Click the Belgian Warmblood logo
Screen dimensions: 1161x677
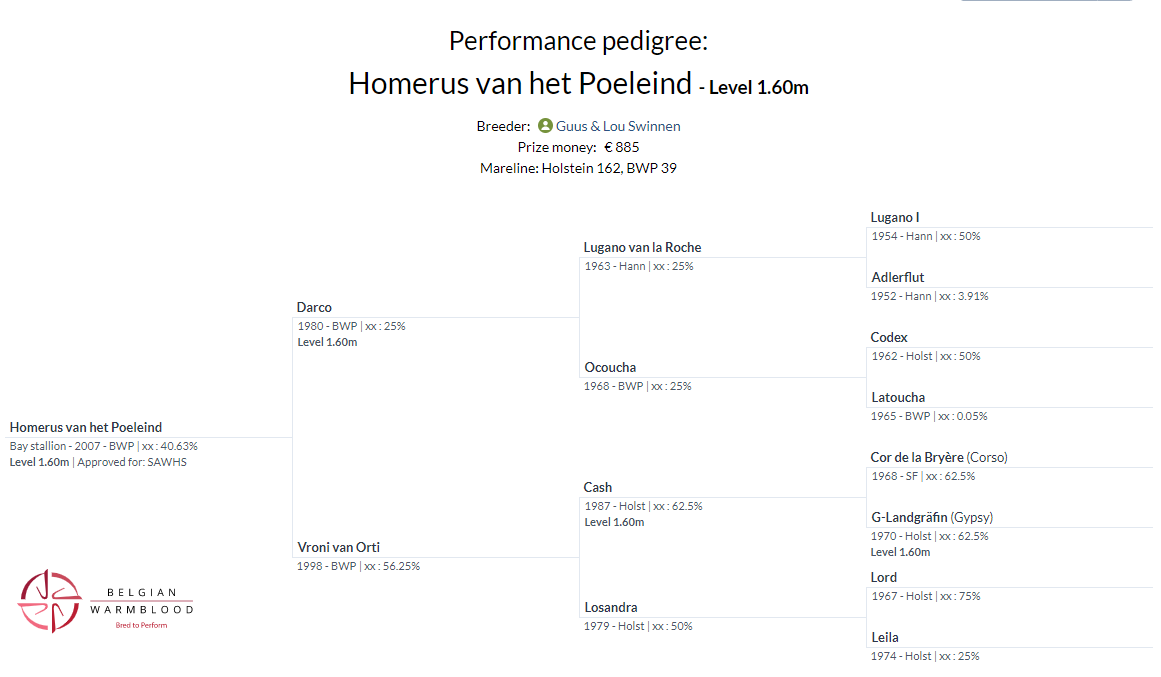pos(105,600)
